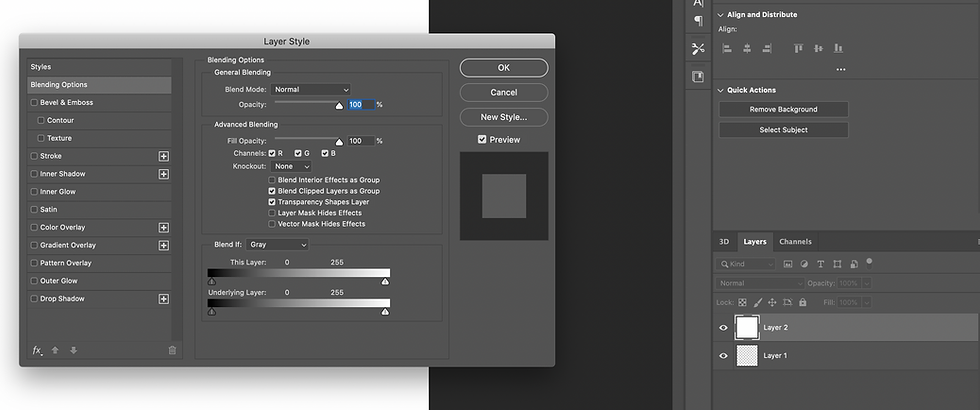Enable the Bevel & Emboss checkbox

(34, 102)
